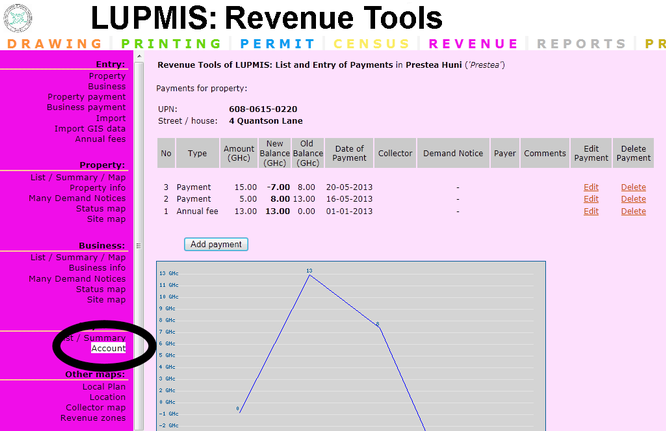
Task: Select the highlighted Account link
Action: (108, 348)
